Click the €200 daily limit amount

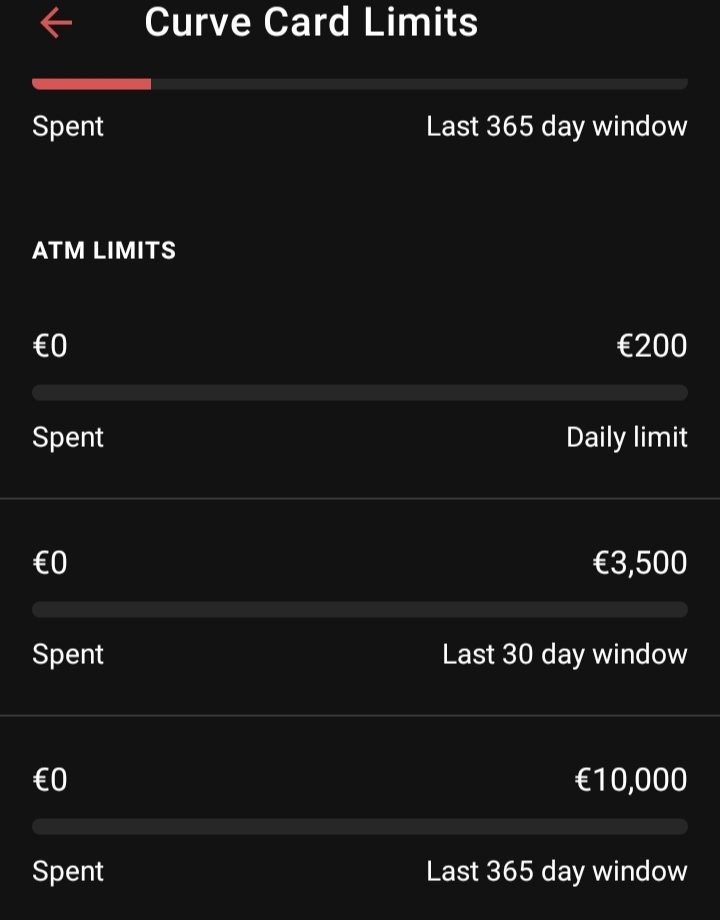651,346
